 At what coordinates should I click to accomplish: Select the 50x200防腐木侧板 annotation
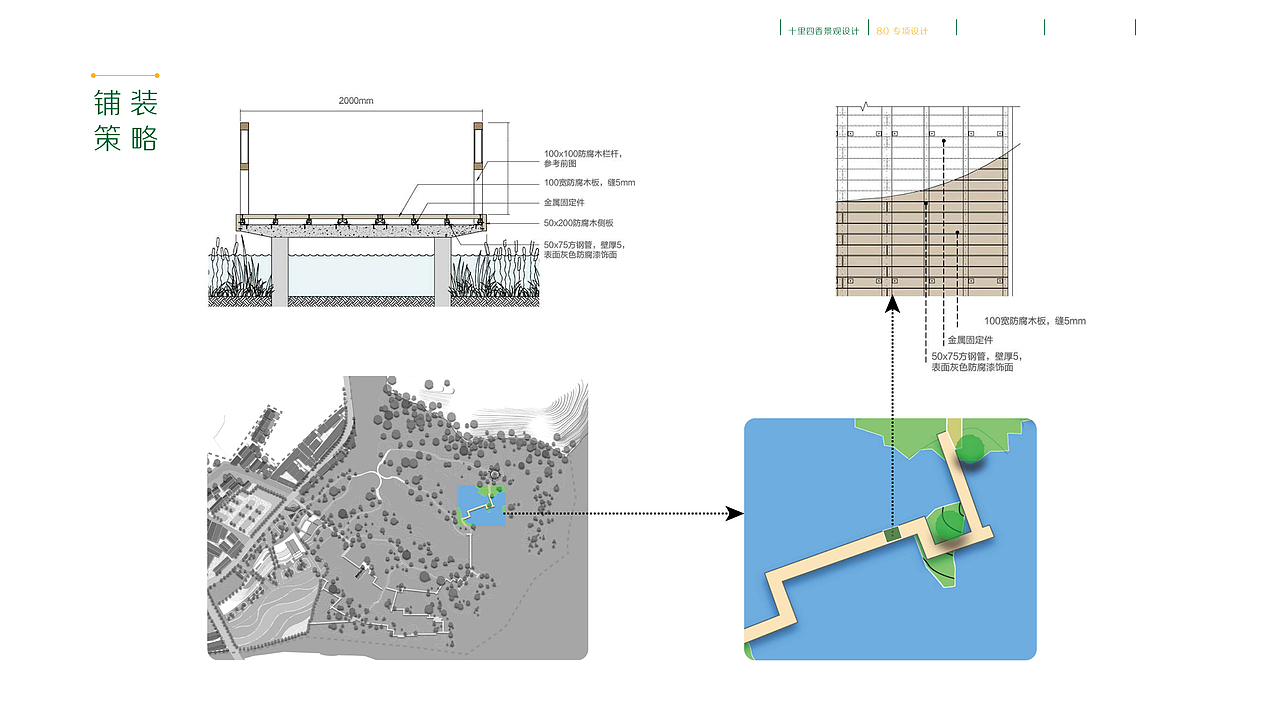click(x=578, y=222)
